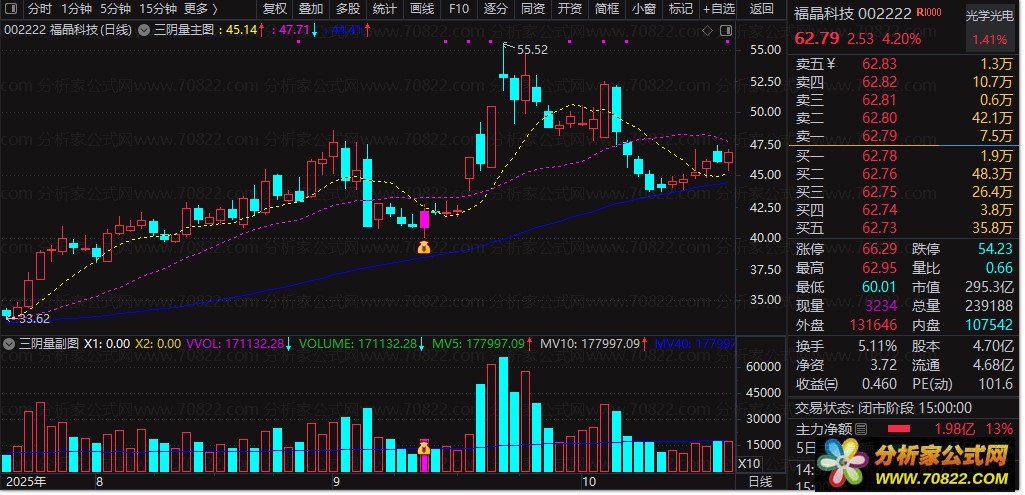Screen dimensions: 1025x495
Task: Click the 返回 back button
Action: pos(761,9)
